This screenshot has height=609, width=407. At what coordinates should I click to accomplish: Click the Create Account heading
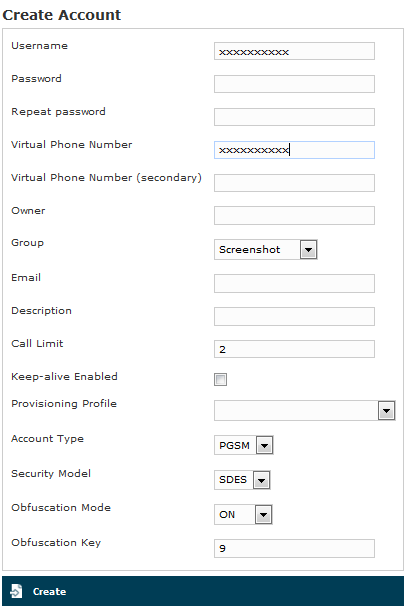(x=62, y=15)
